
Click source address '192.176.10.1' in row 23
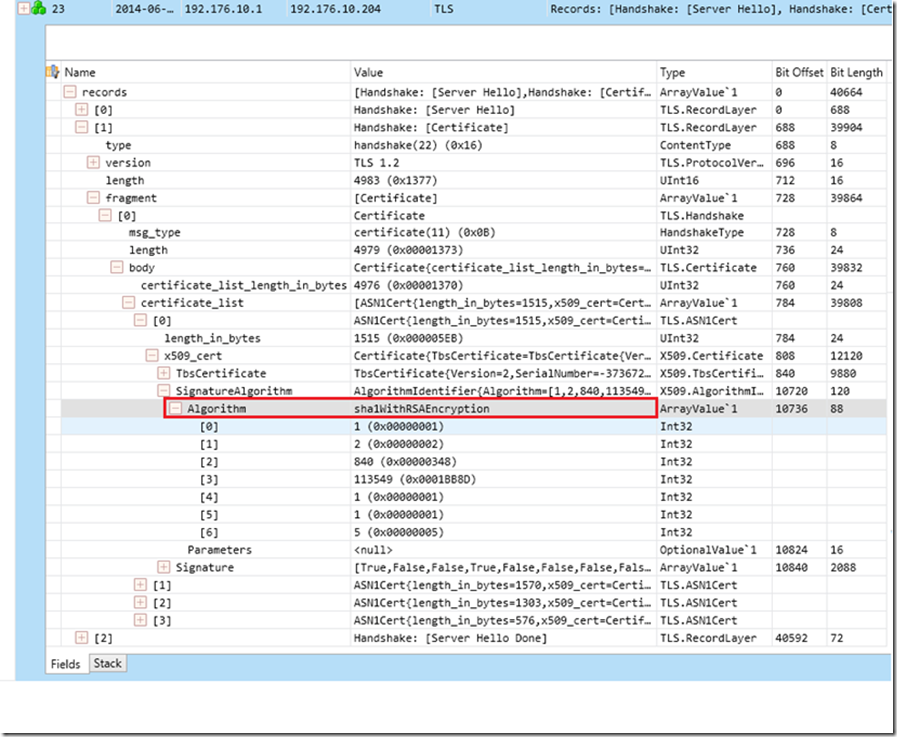pyautogui.click(x=223, y=9)
